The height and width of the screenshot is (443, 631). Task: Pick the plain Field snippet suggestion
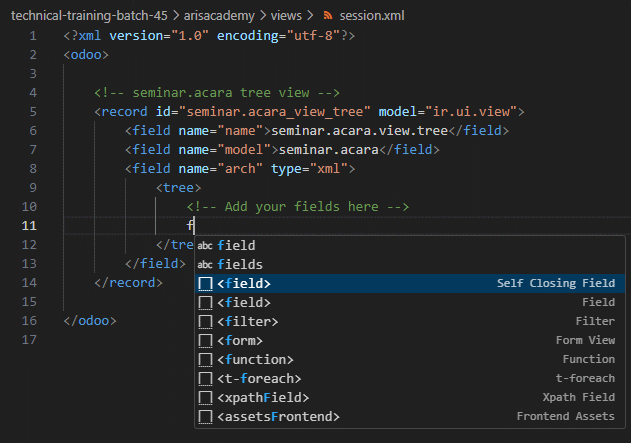(x=410, y=302)
